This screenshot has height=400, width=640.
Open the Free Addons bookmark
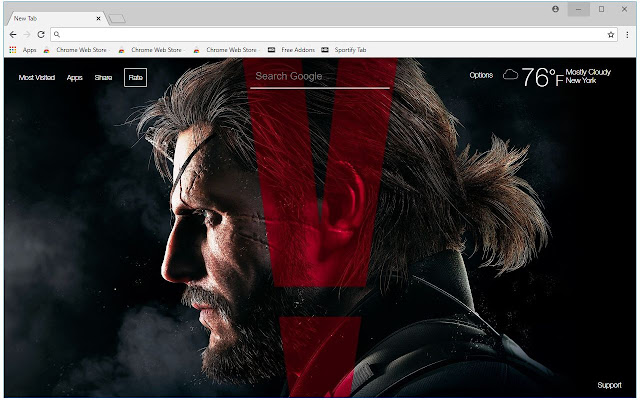coord(291,50)
